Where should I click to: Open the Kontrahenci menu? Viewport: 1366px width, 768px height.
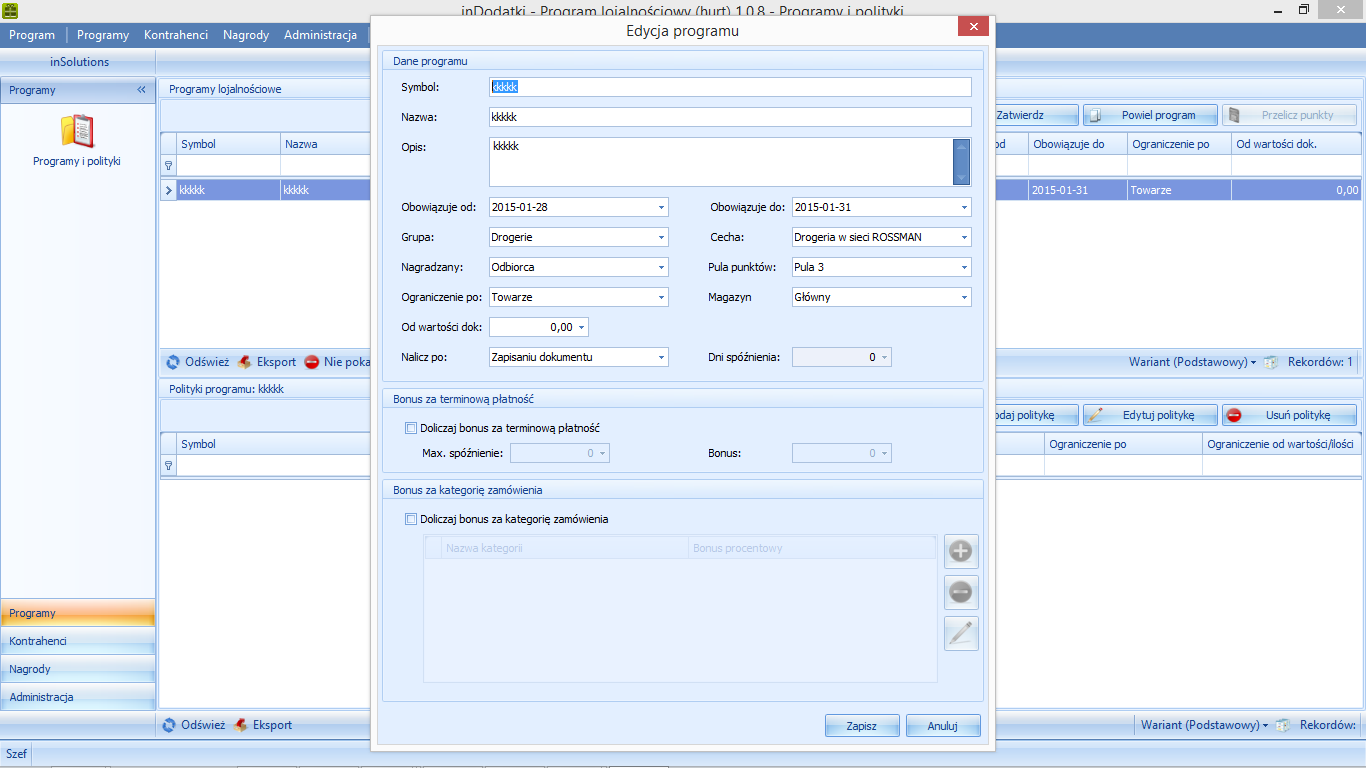[176, 35]
